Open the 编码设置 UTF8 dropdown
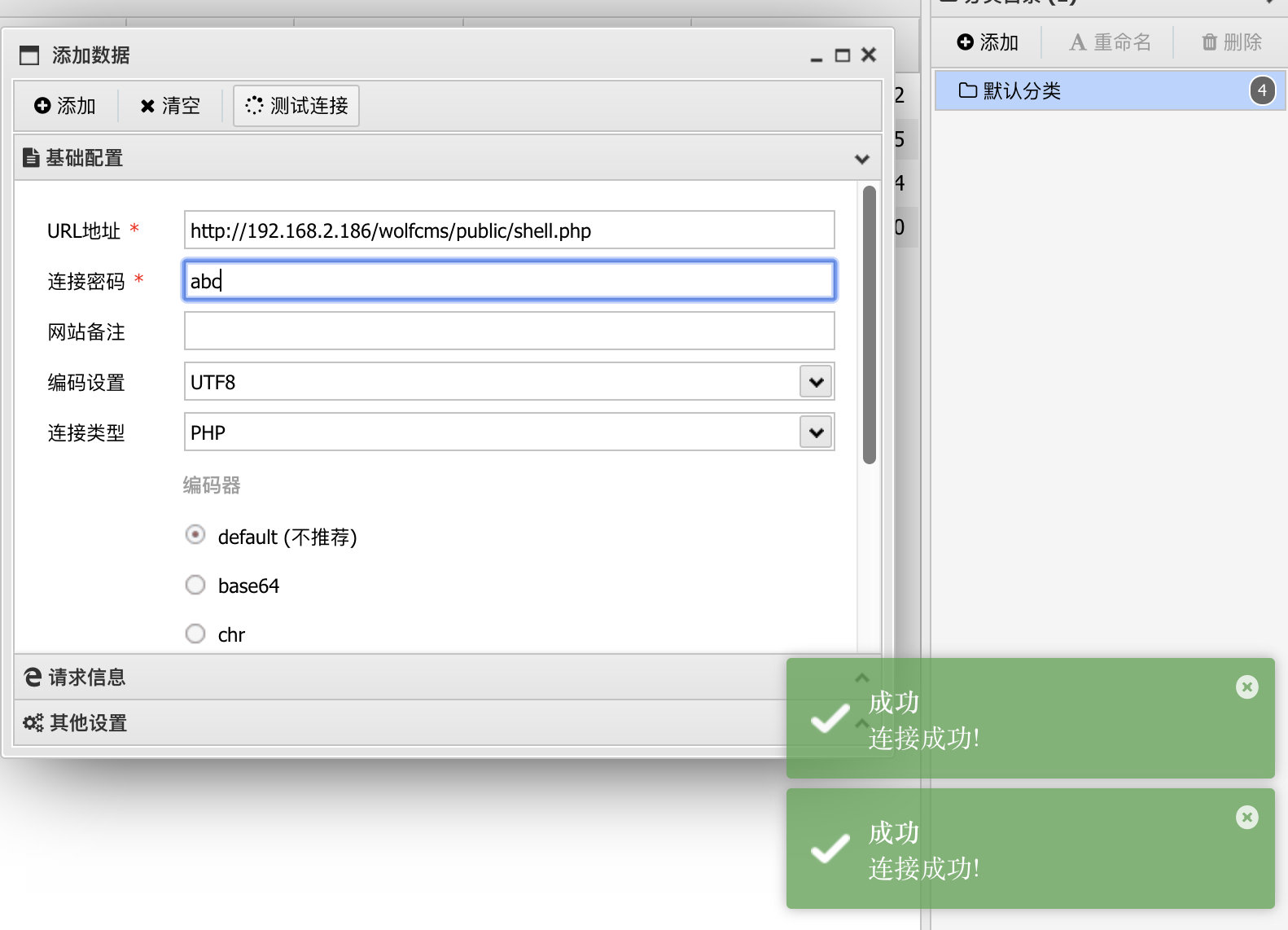The image size is (1288, 930). click(816, 382)
